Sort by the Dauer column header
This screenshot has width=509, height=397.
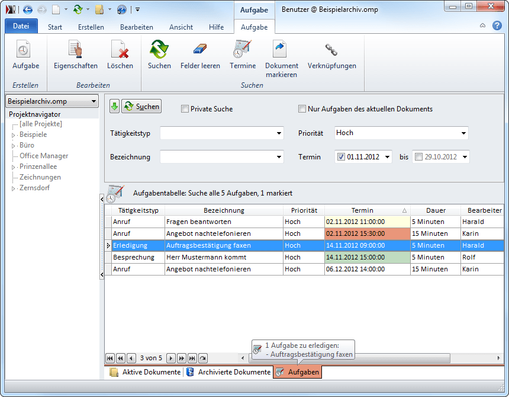[x=436, y=210]
